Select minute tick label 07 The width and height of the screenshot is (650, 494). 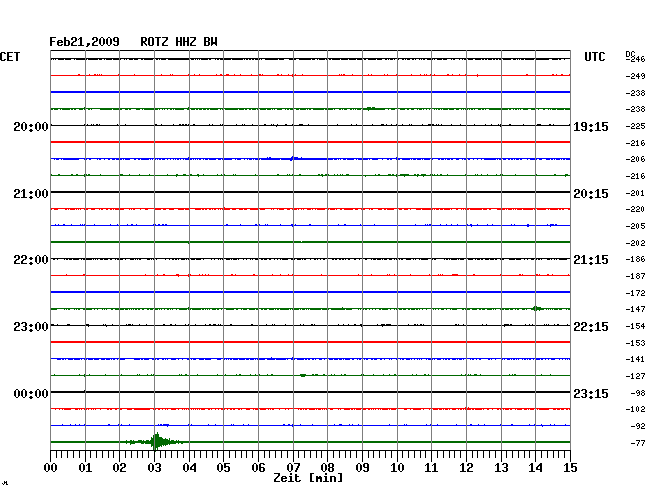pyautogui.click(x=293, y=468)
